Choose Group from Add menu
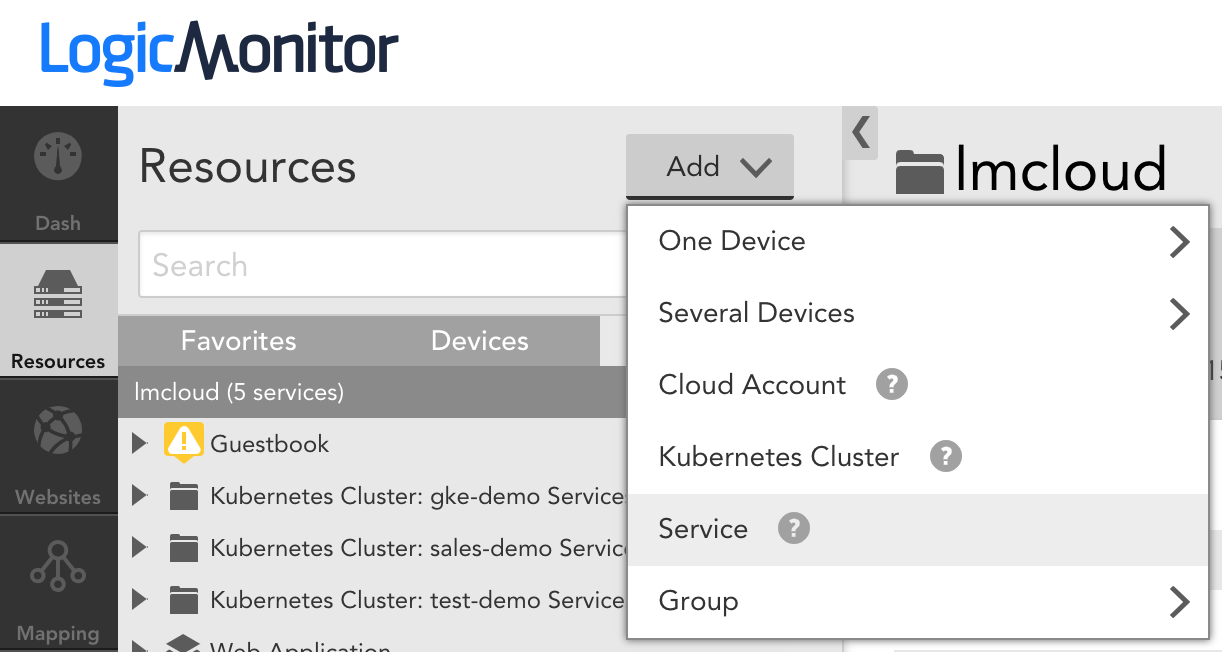This screenshot has height=652, width=1222. coord(916,601)
